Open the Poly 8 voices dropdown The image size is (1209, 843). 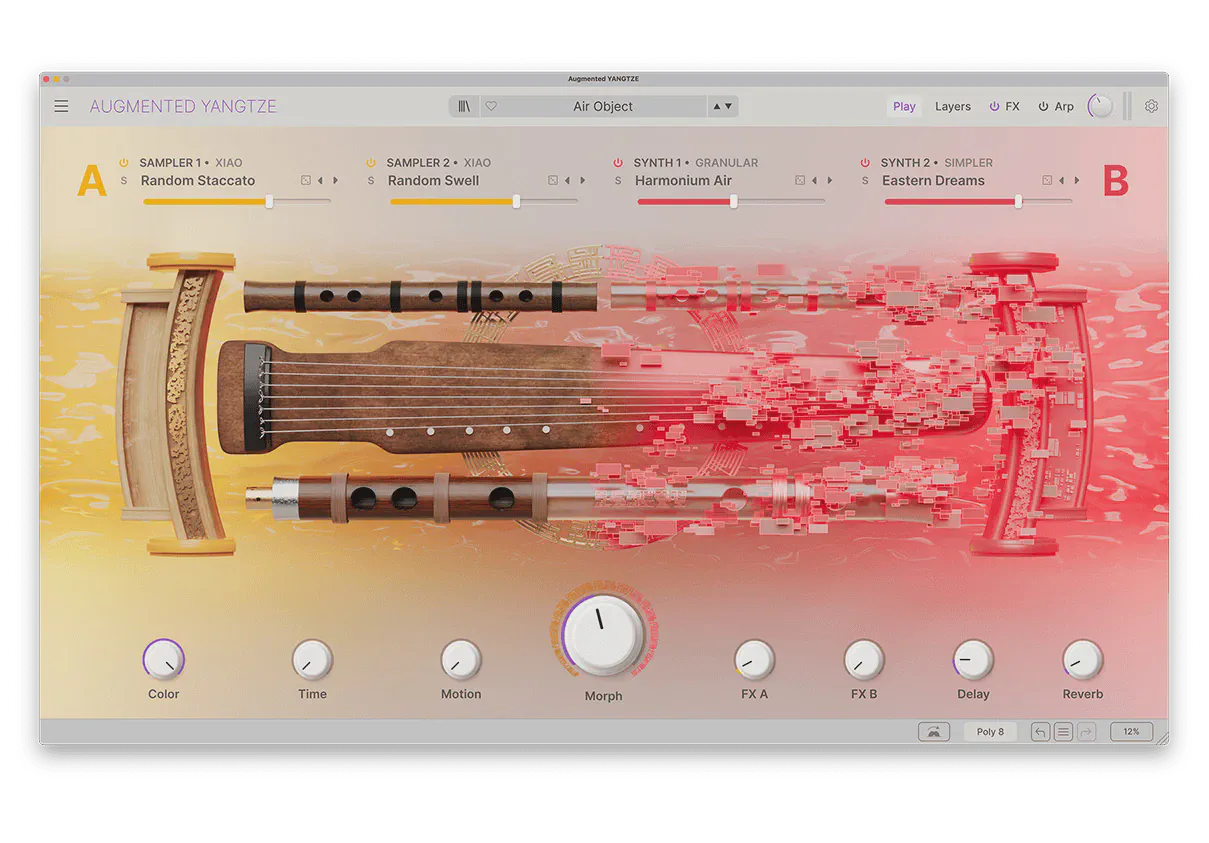989,732
